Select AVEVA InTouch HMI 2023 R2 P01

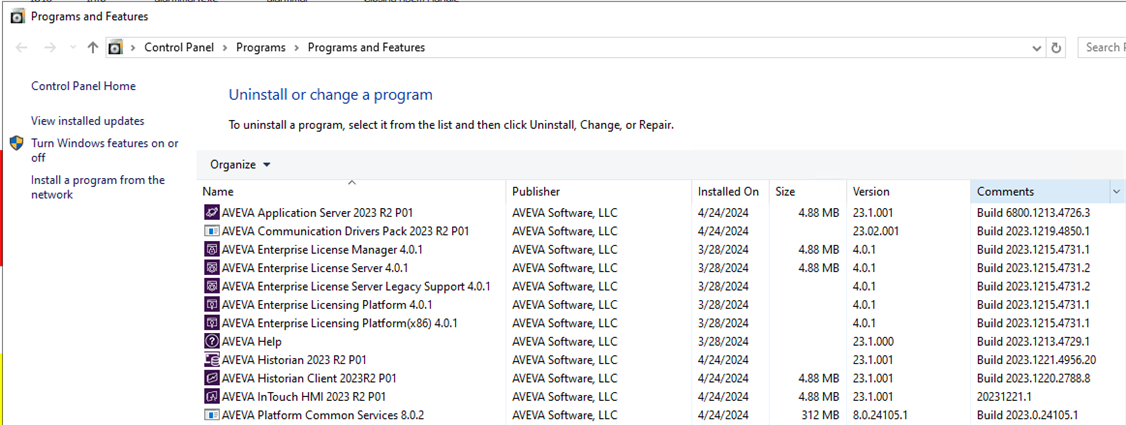pos(304,396)
